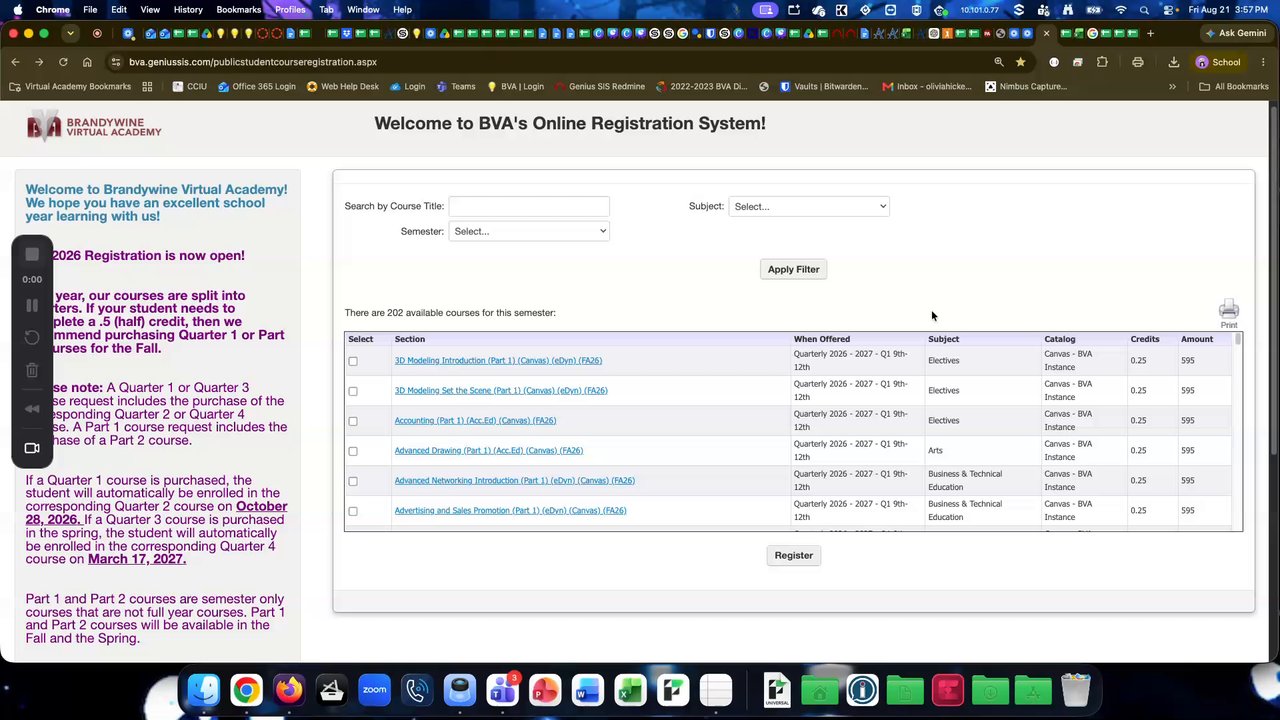Open Microsoft Excel from the dock
1280x720 pixels.
click(630, 690)
